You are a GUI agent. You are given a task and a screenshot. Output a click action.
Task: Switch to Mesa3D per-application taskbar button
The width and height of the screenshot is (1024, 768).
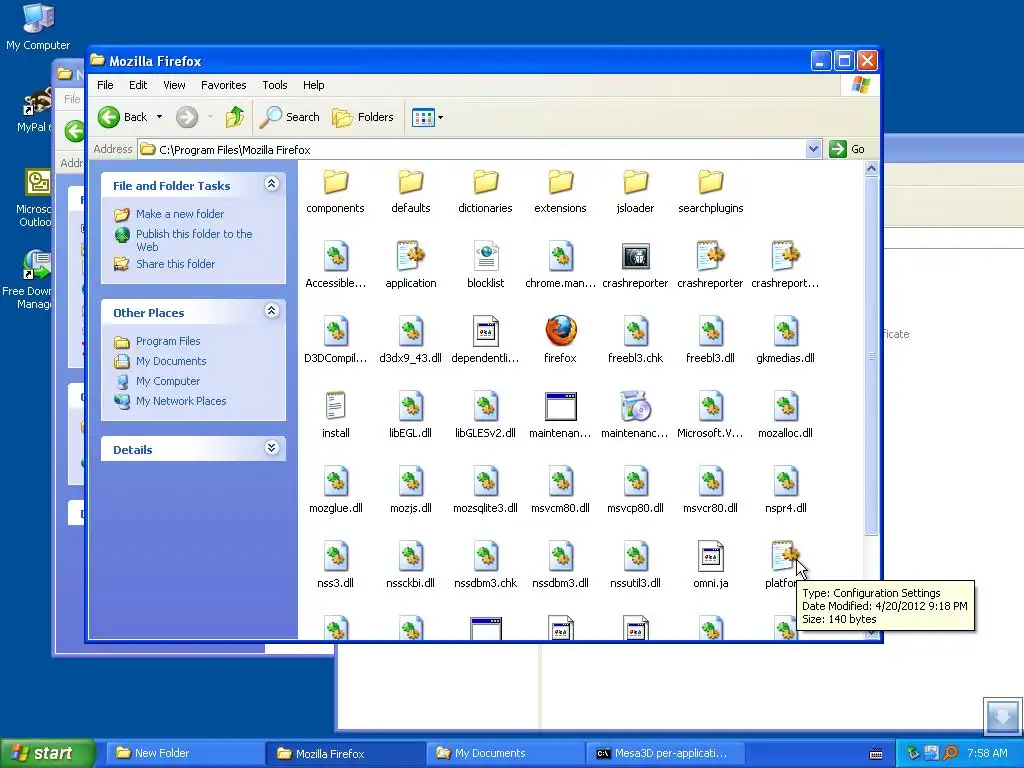(665, 753)
